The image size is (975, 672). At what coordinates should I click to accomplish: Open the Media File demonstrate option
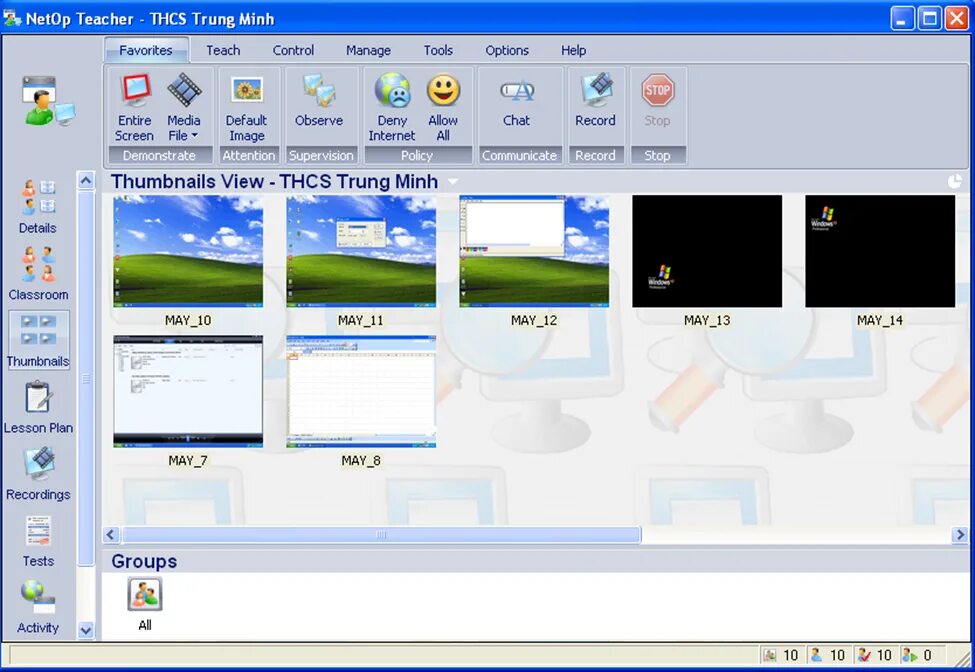(184, 107)
